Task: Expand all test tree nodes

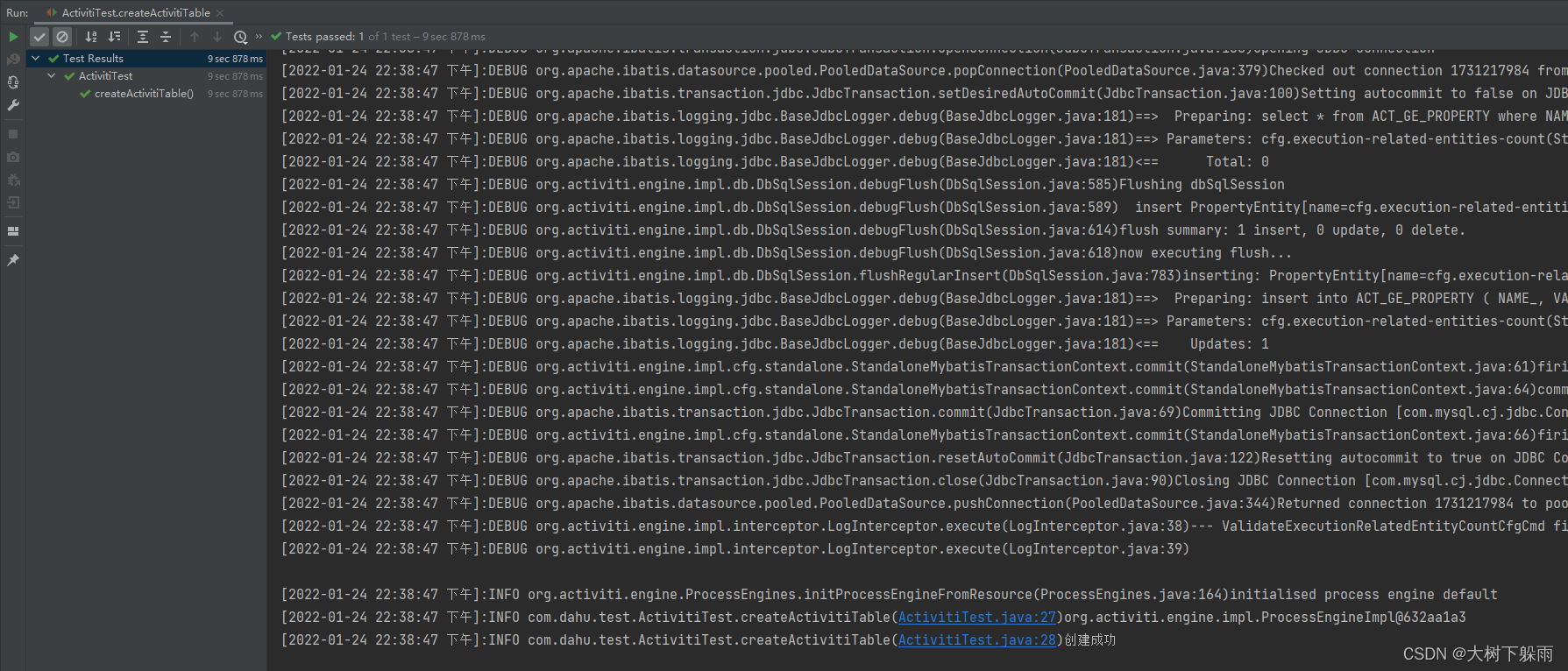Action: tap(143, 37)
